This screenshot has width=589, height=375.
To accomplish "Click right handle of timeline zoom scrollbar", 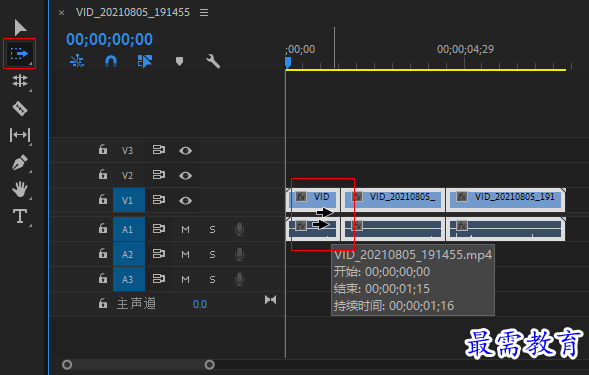I will (210, 364).
